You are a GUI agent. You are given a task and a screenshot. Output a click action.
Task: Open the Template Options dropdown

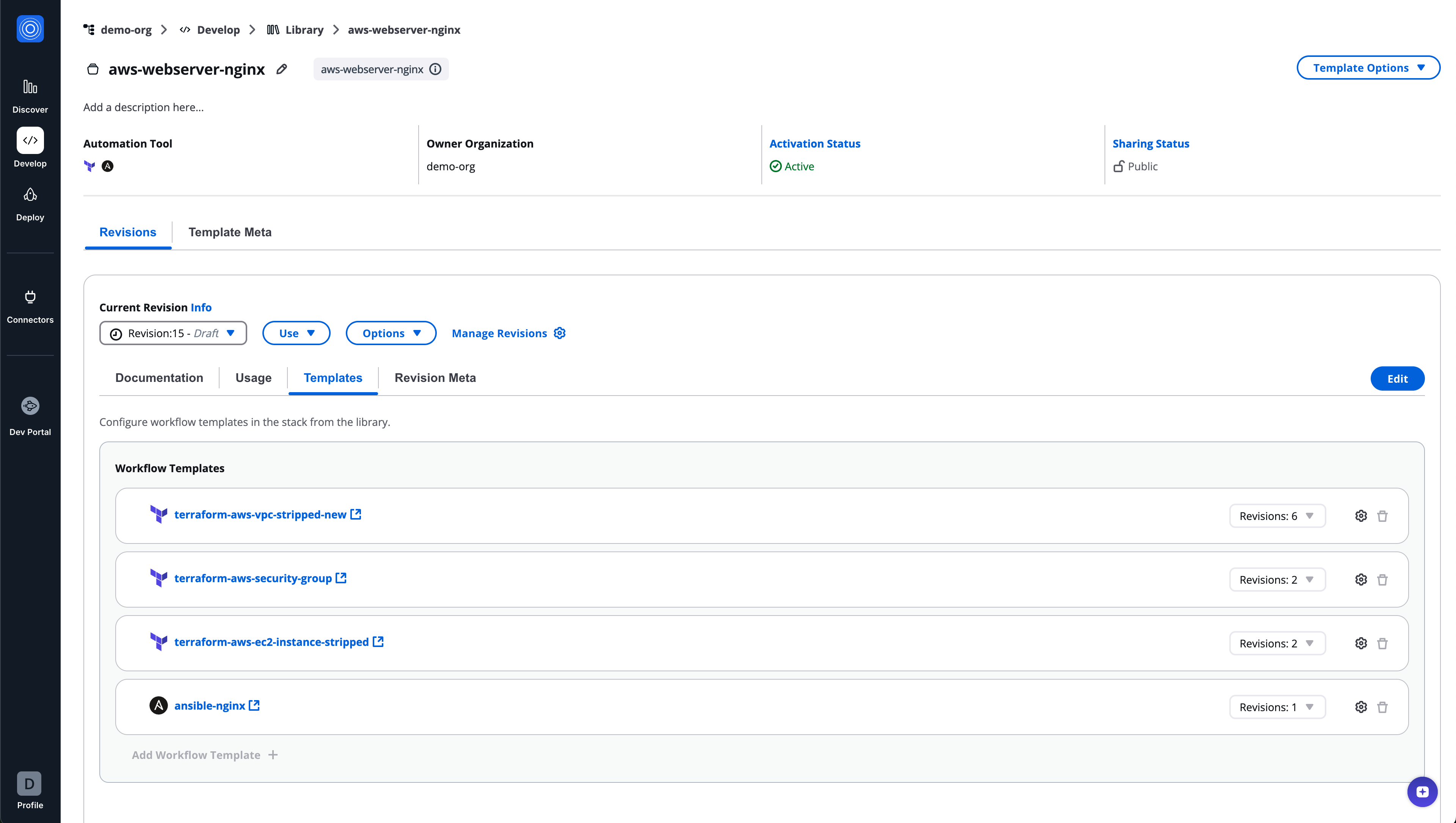(1368, 68)
